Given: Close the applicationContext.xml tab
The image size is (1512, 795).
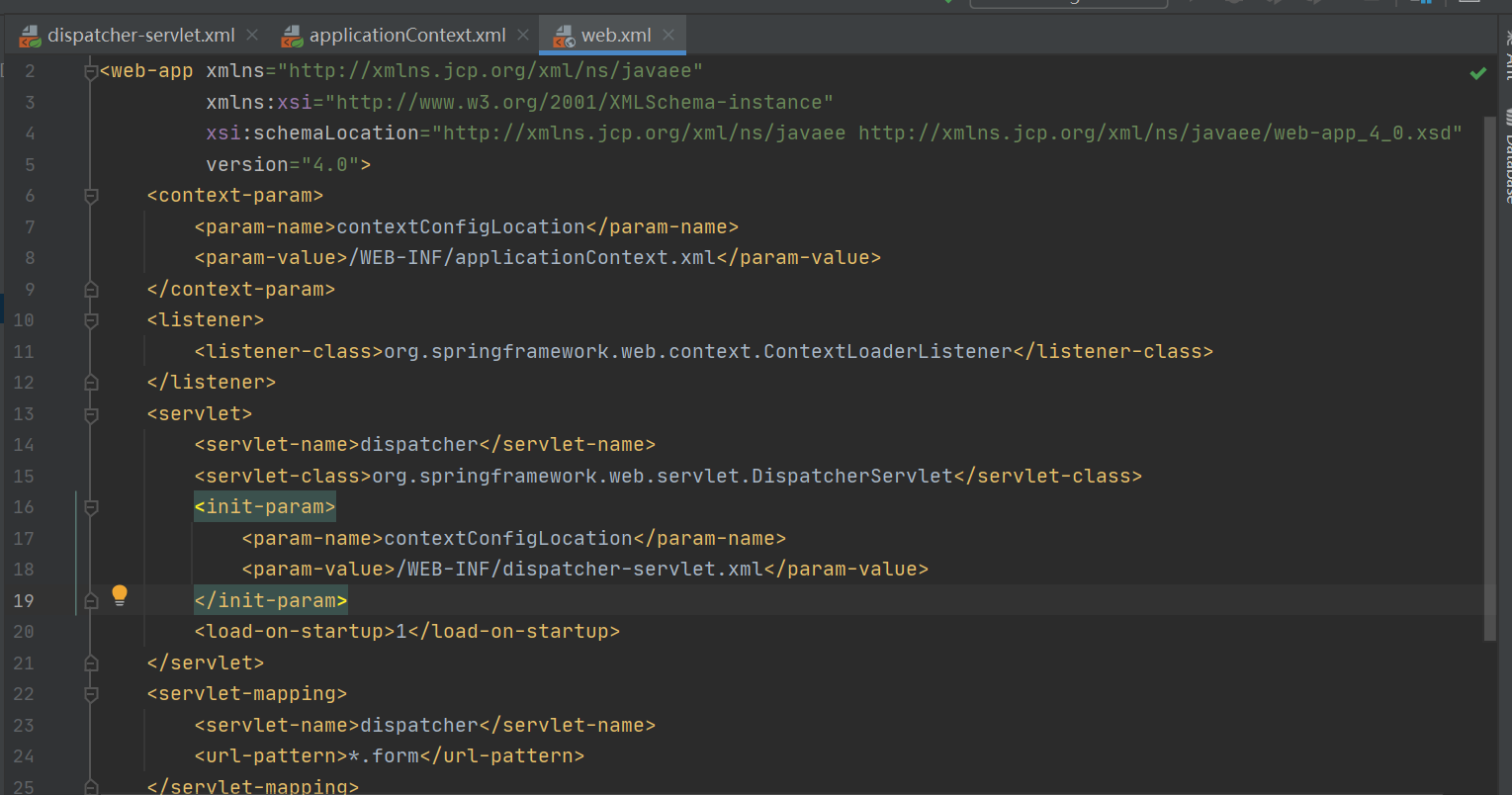Looking at the screenshot, I should tap(522, 34).
